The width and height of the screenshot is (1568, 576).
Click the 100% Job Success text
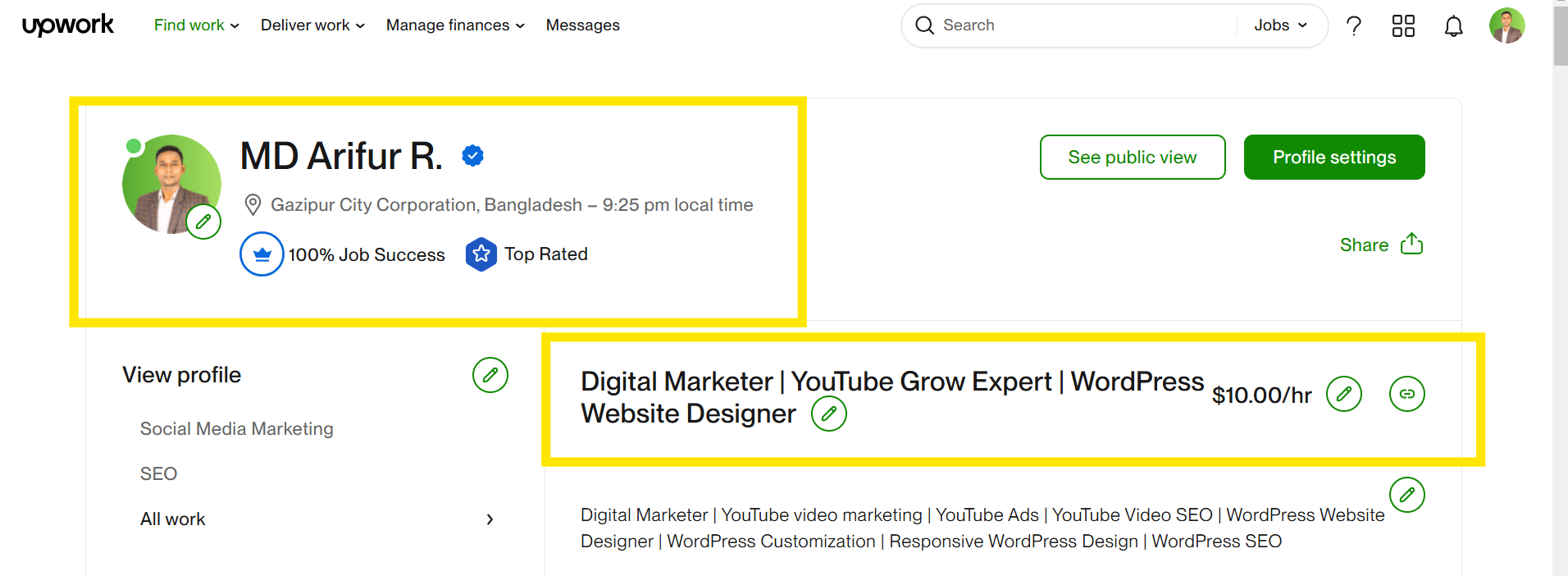367,255
